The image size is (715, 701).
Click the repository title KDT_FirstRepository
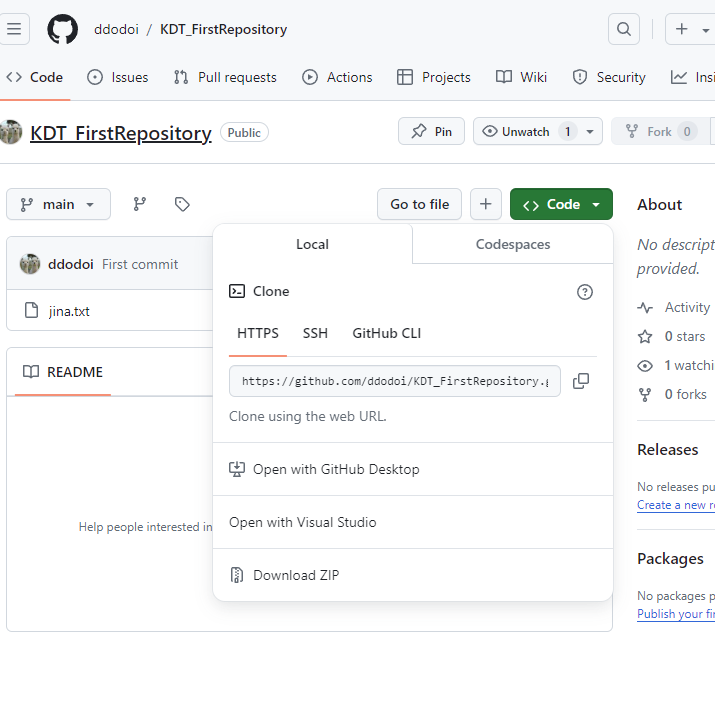click(121, 133)
